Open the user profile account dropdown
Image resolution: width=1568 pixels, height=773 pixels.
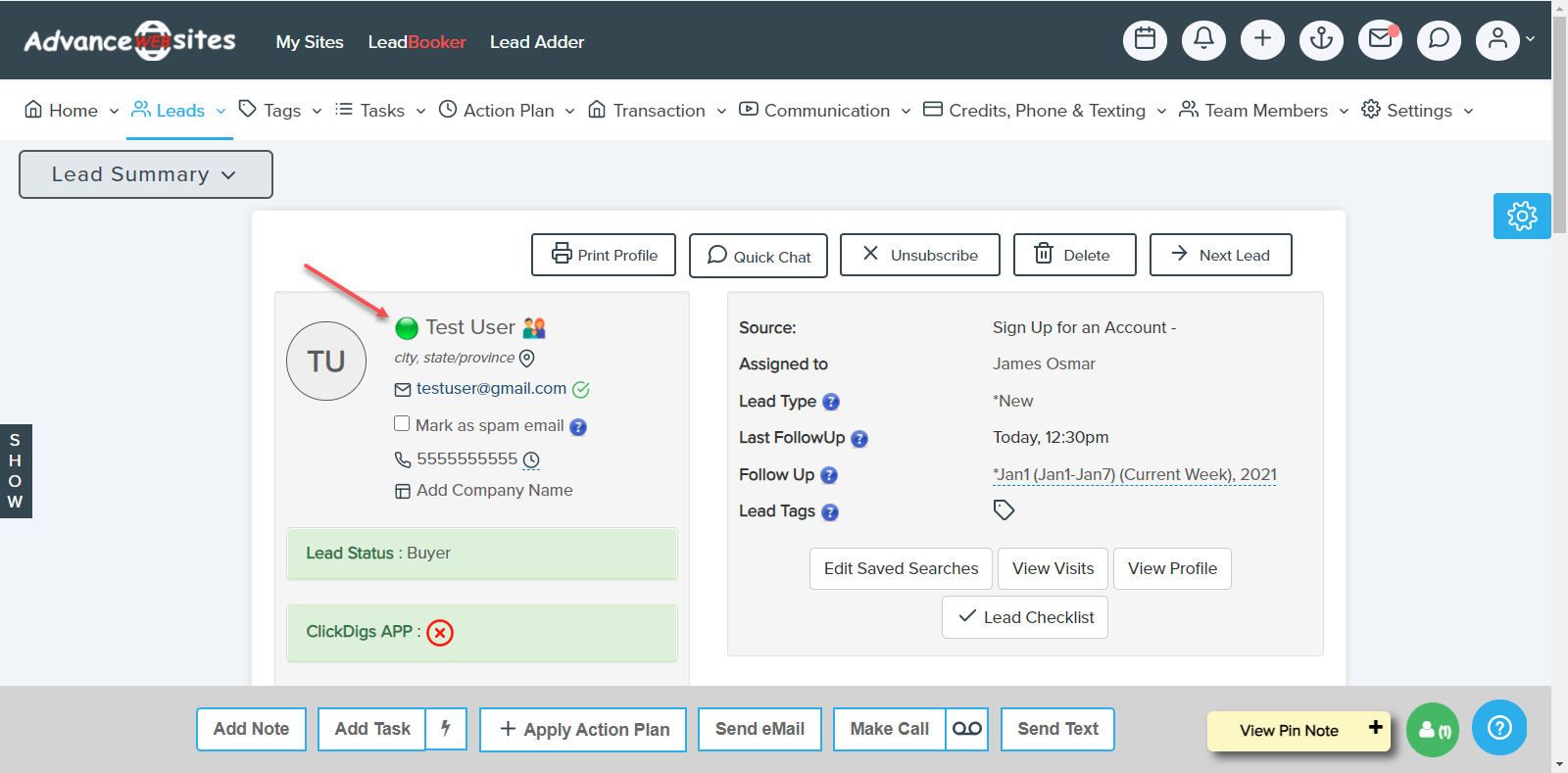pyautogui.click(x=1505, y=40)
